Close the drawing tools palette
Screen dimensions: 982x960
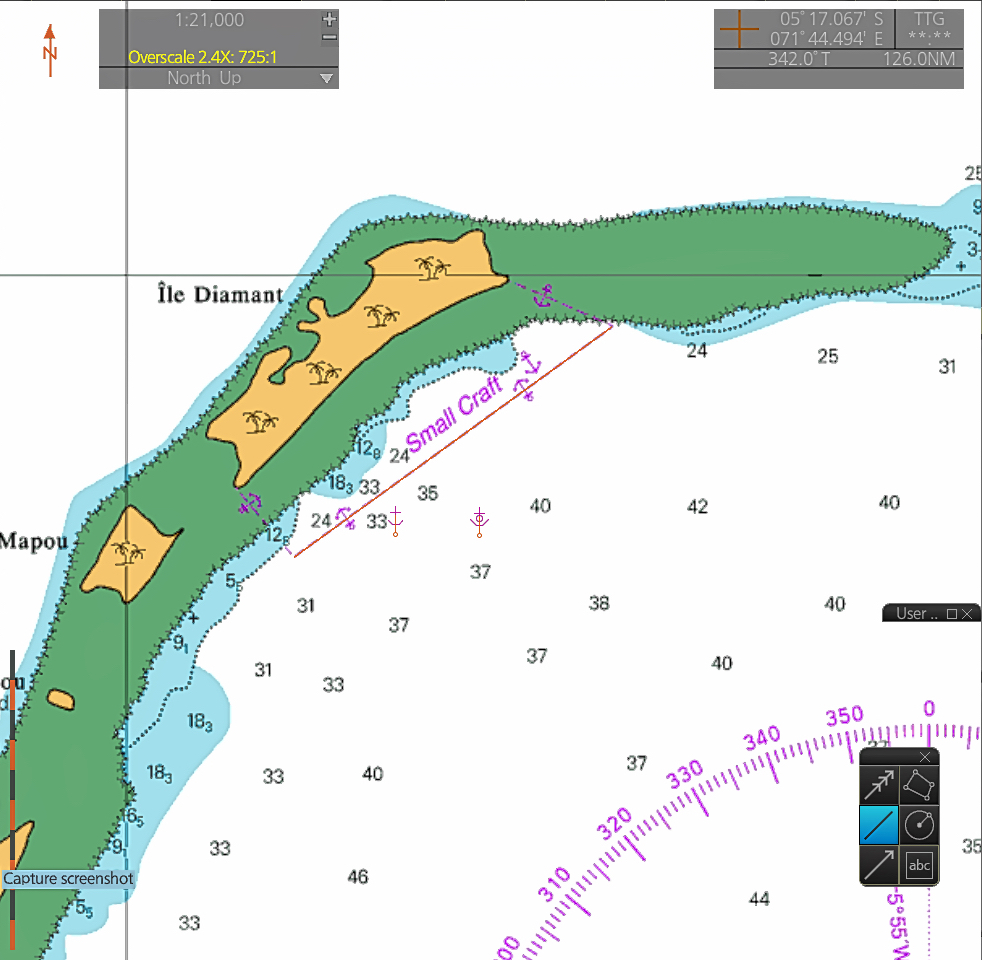925,757
